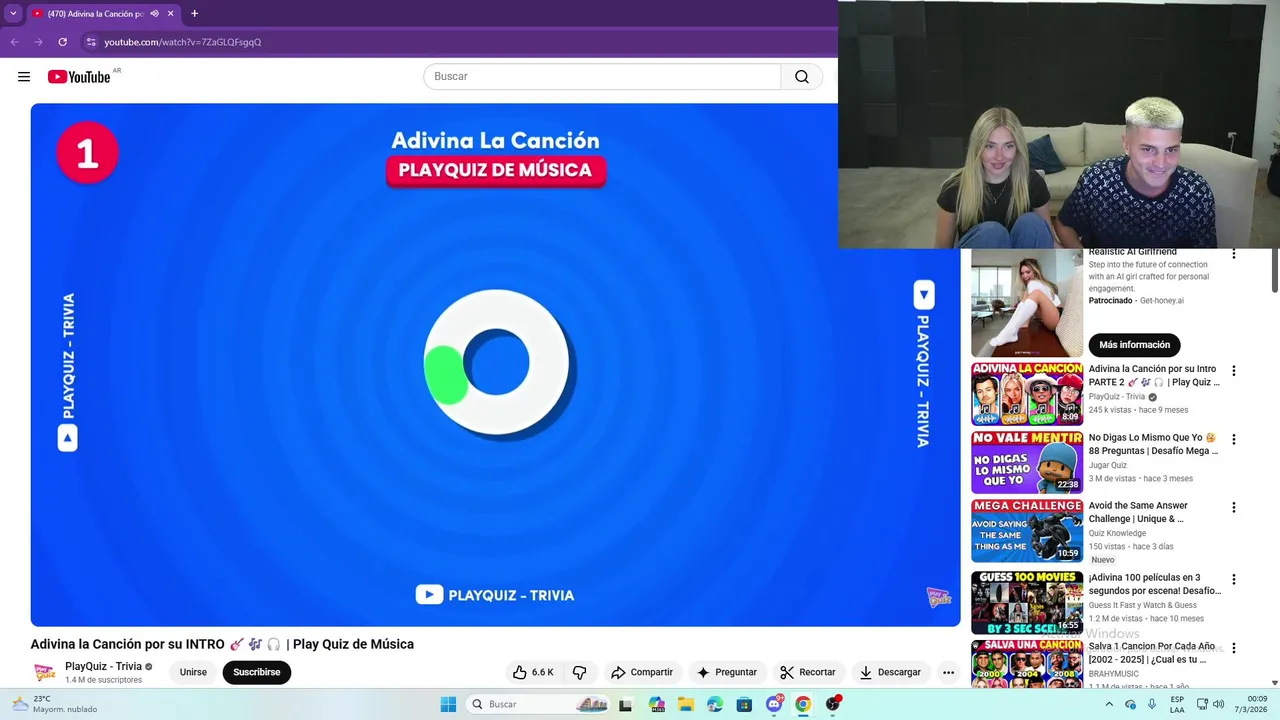
Task: Open Discord from the taskbar
Action: click(x=774, y=704)
